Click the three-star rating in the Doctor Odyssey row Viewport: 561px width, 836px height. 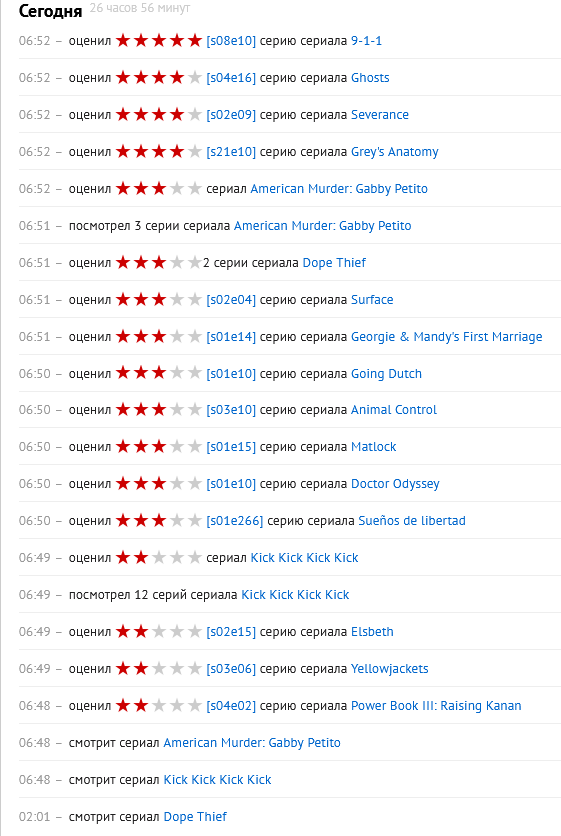click(x=159, y=484)
